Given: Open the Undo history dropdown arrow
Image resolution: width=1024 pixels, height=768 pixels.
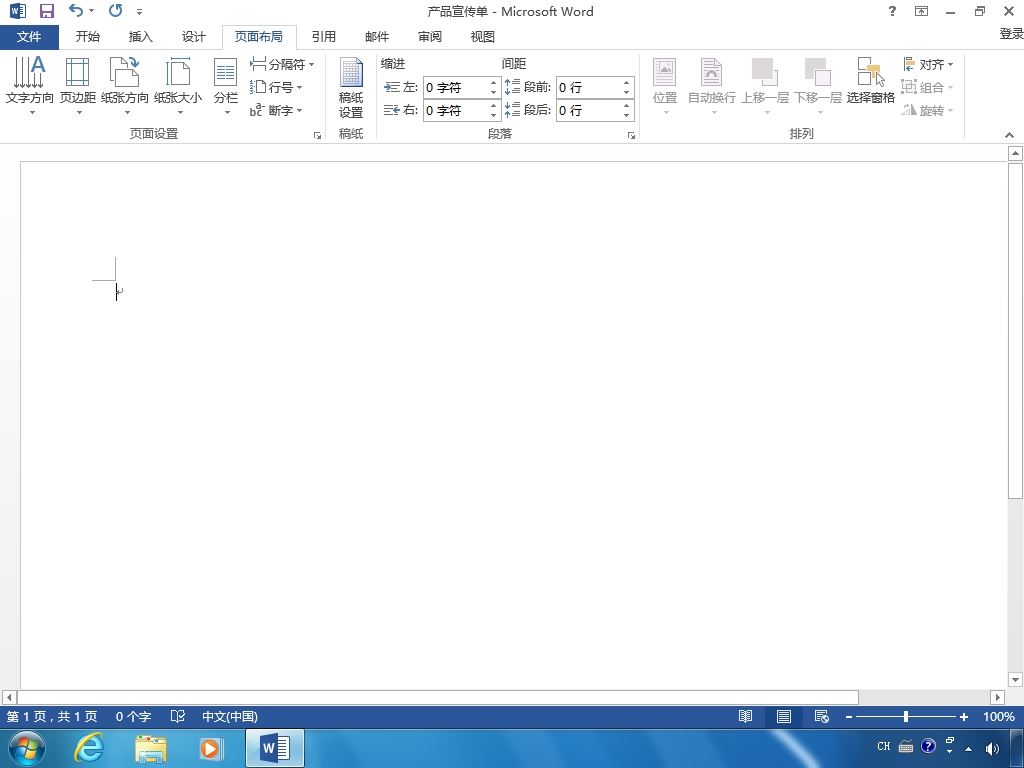Looking at the screenshot, I should pos(91,11).
